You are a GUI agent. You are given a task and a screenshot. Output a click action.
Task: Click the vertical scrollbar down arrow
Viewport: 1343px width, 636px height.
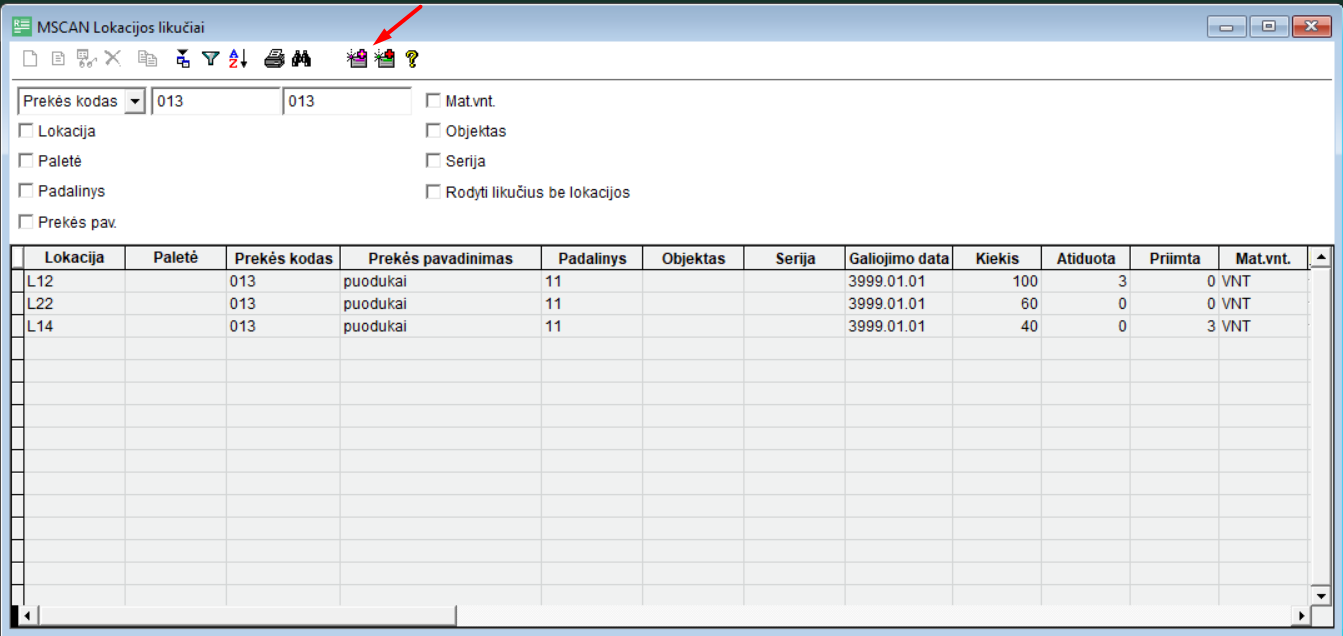tap(1320, 596)
